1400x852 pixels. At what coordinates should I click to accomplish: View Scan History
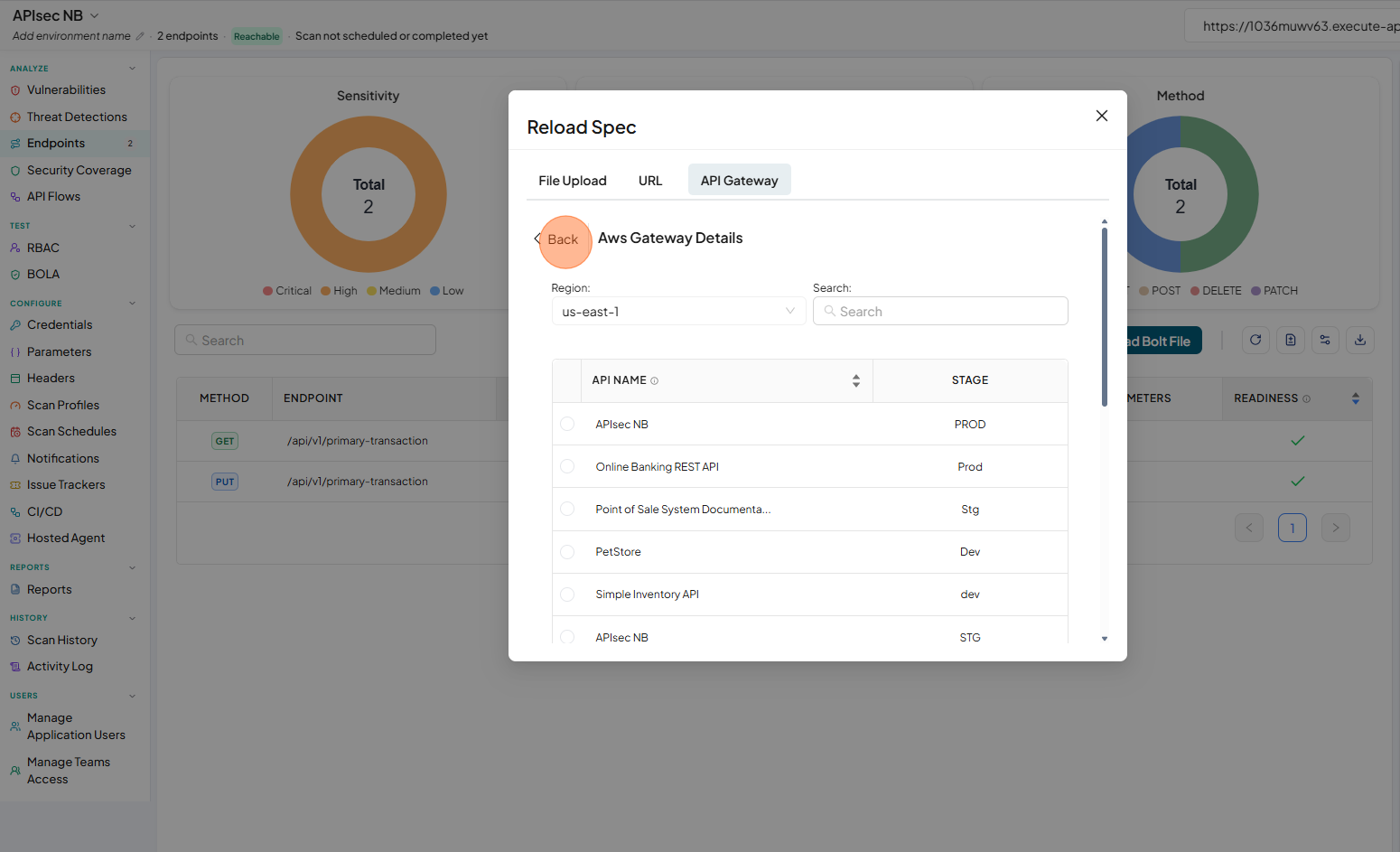pos(61,641)
